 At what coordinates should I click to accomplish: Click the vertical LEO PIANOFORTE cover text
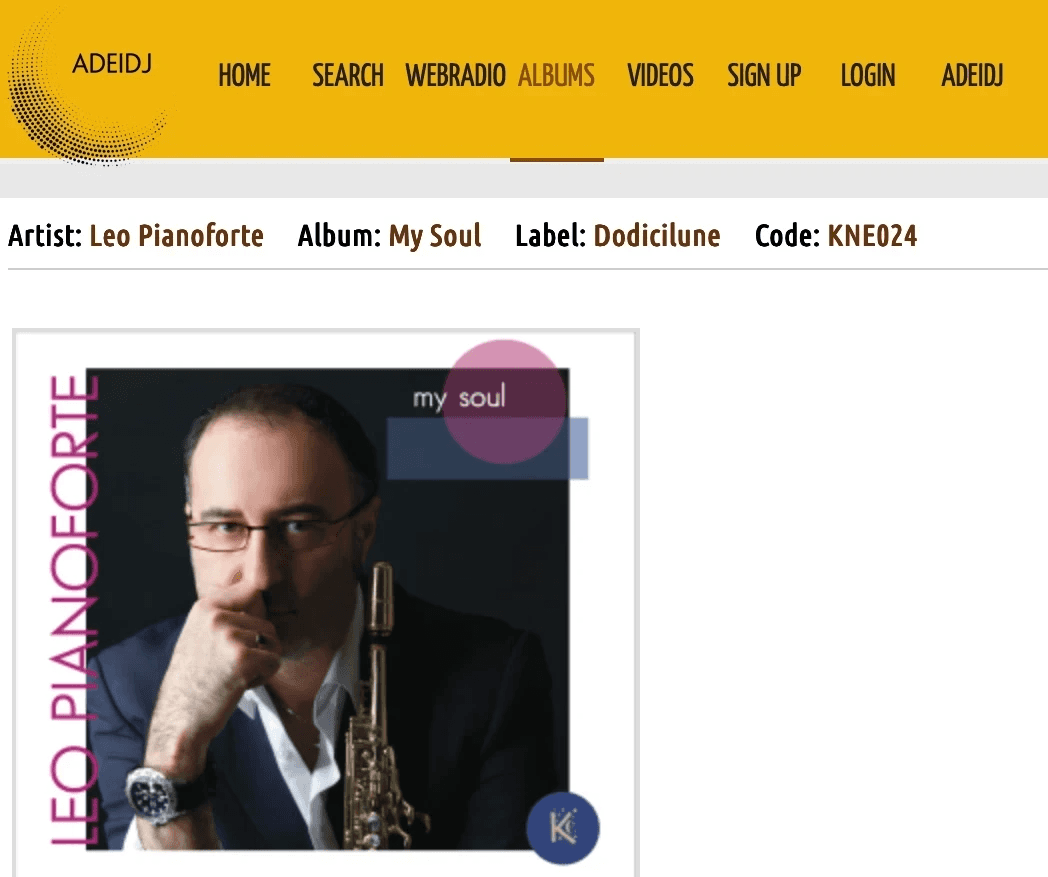tap(75, 610)
